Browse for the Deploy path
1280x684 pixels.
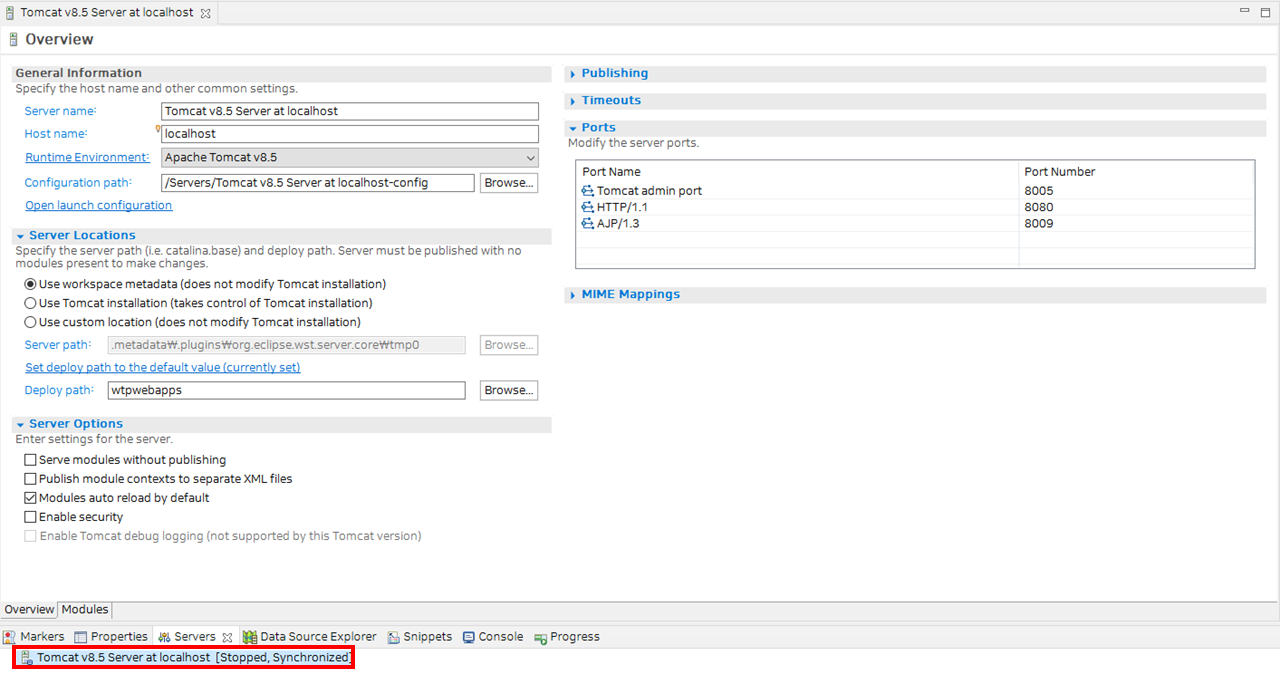509,391
